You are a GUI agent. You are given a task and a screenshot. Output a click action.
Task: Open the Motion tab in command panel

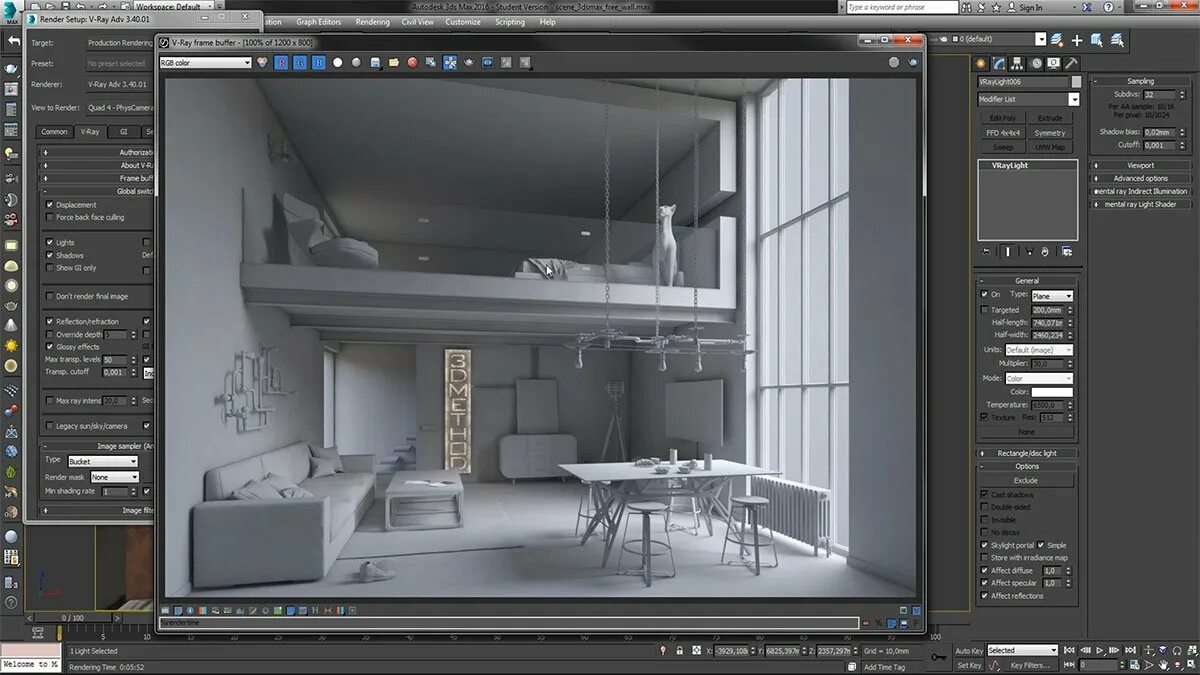click(x=1036, y=63)
